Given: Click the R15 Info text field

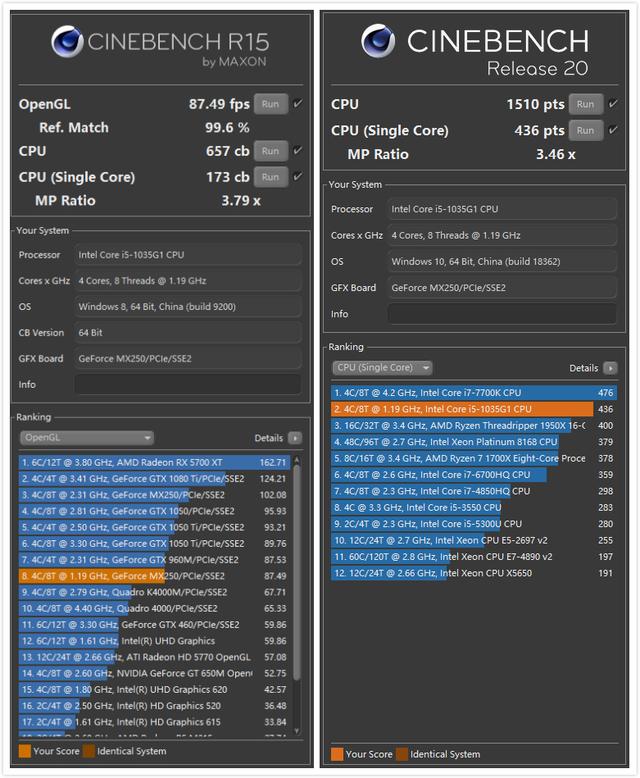Looking at the screenshot, I should click(188, 385).
